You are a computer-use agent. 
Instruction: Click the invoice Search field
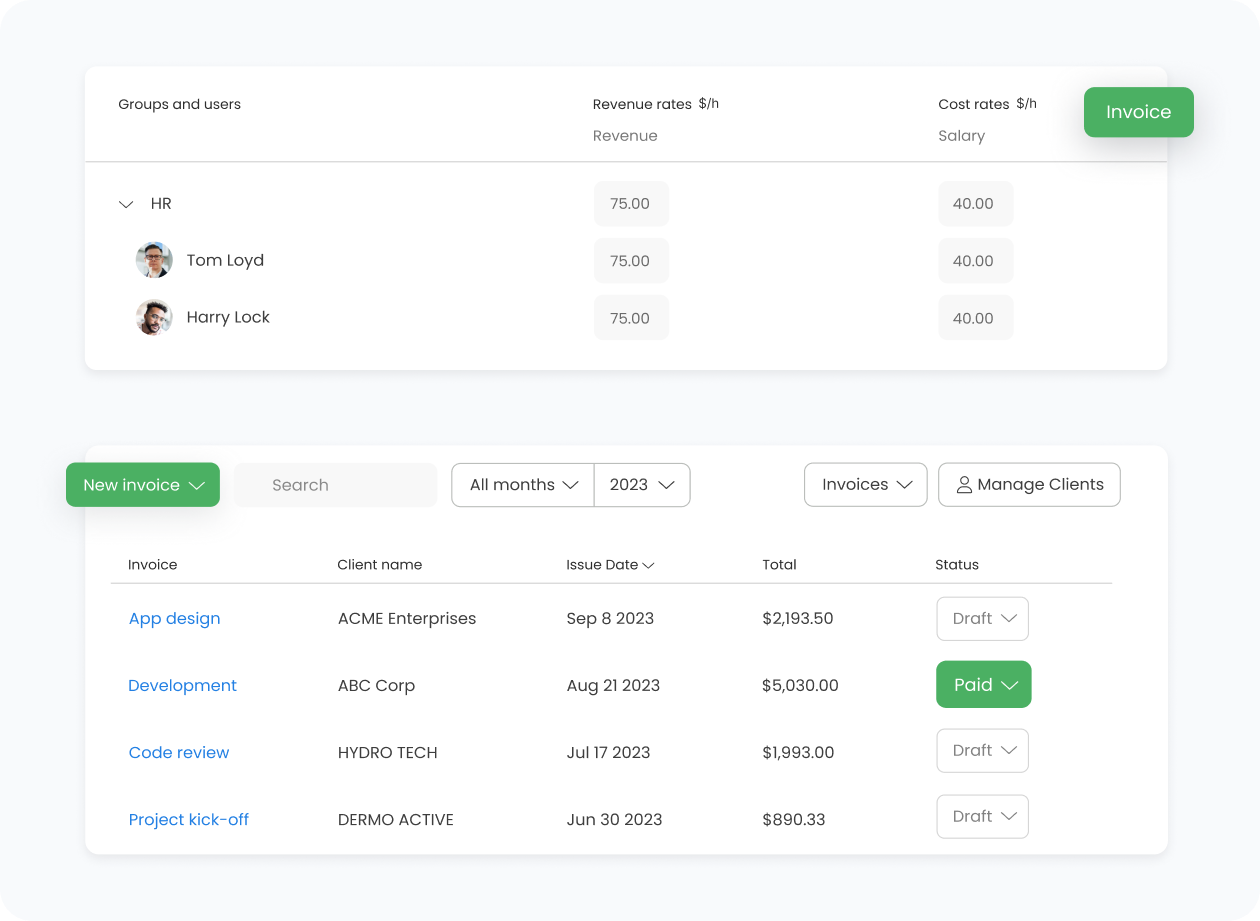pos(335,485)
